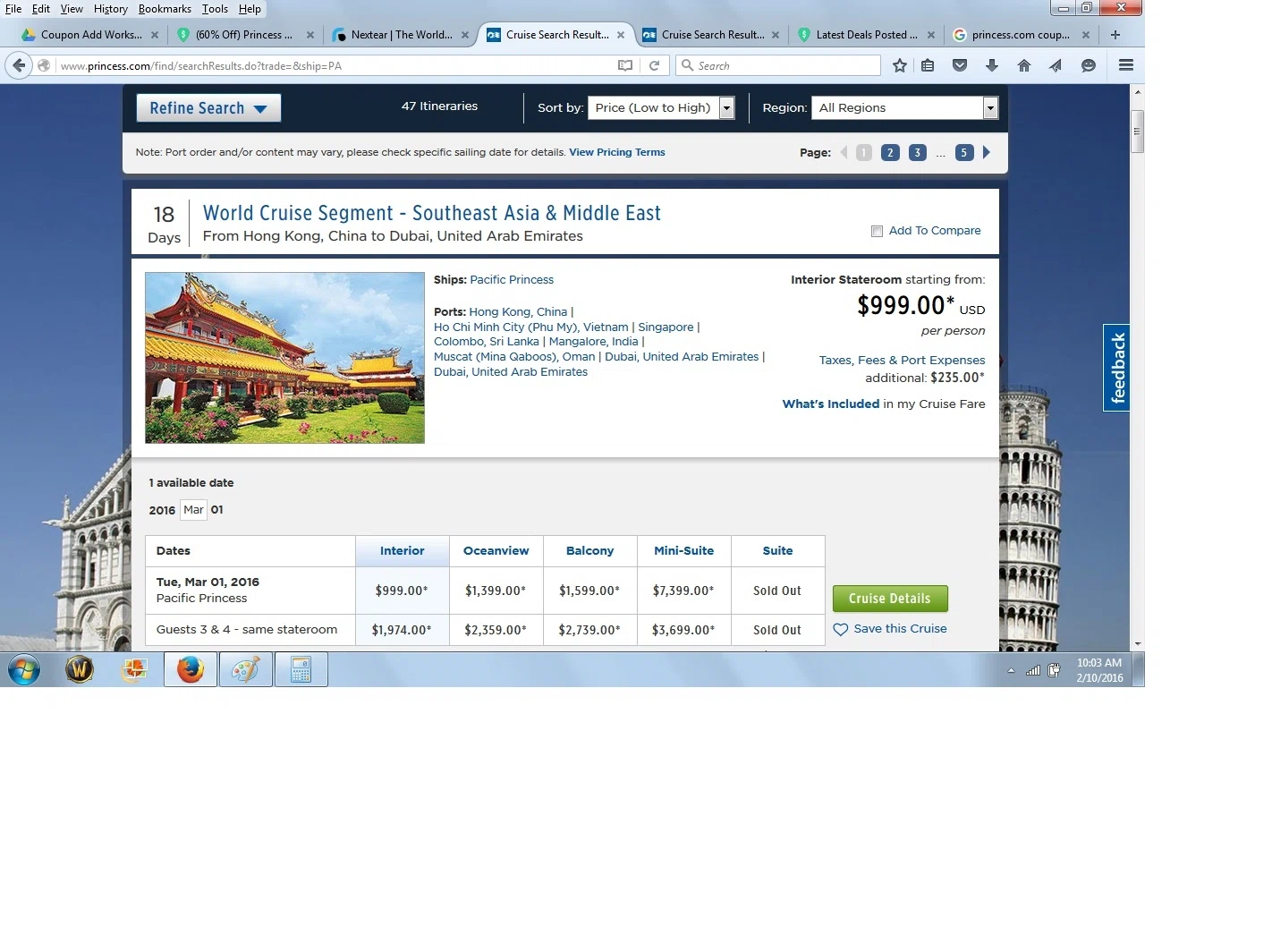Image resolution: width=1272 pixels, height=952 pixels.
Task: Switch to the (60% Off) Princess tab
Action: [244, 35]
